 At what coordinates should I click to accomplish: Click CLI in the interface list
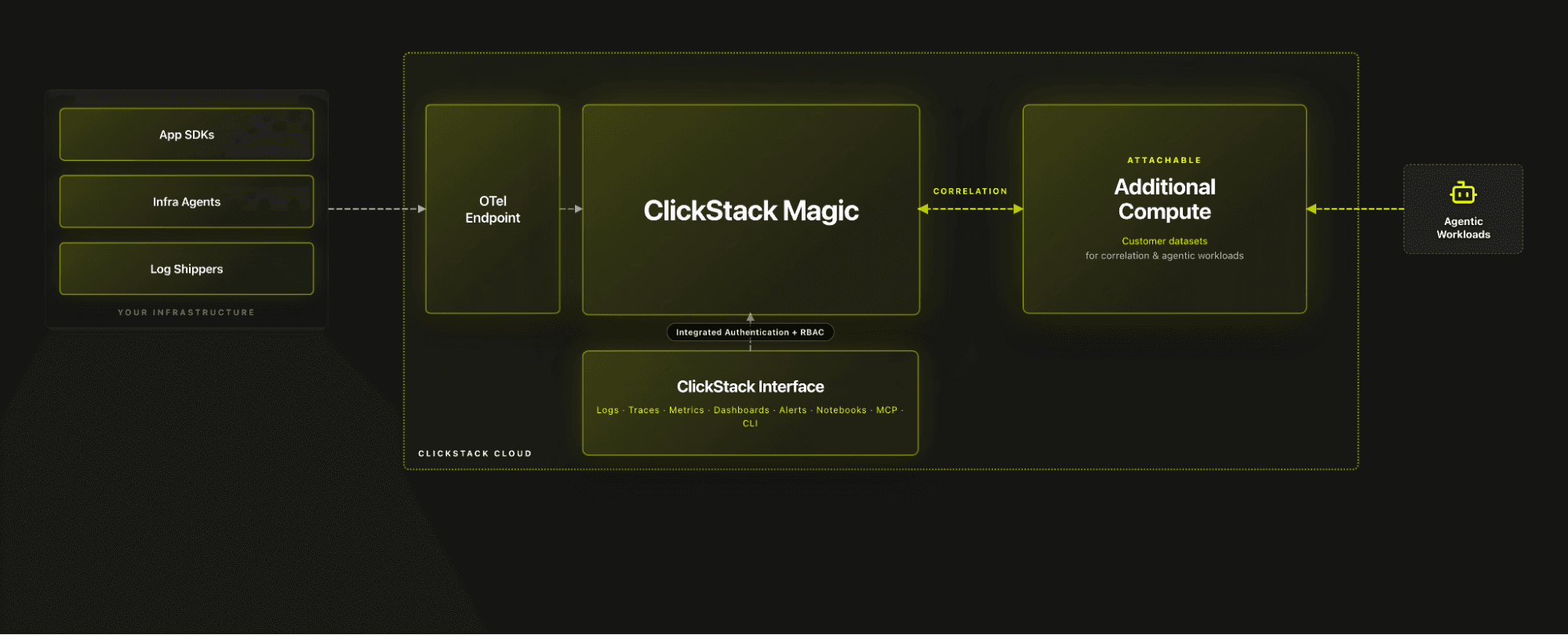tap(750, 423)
